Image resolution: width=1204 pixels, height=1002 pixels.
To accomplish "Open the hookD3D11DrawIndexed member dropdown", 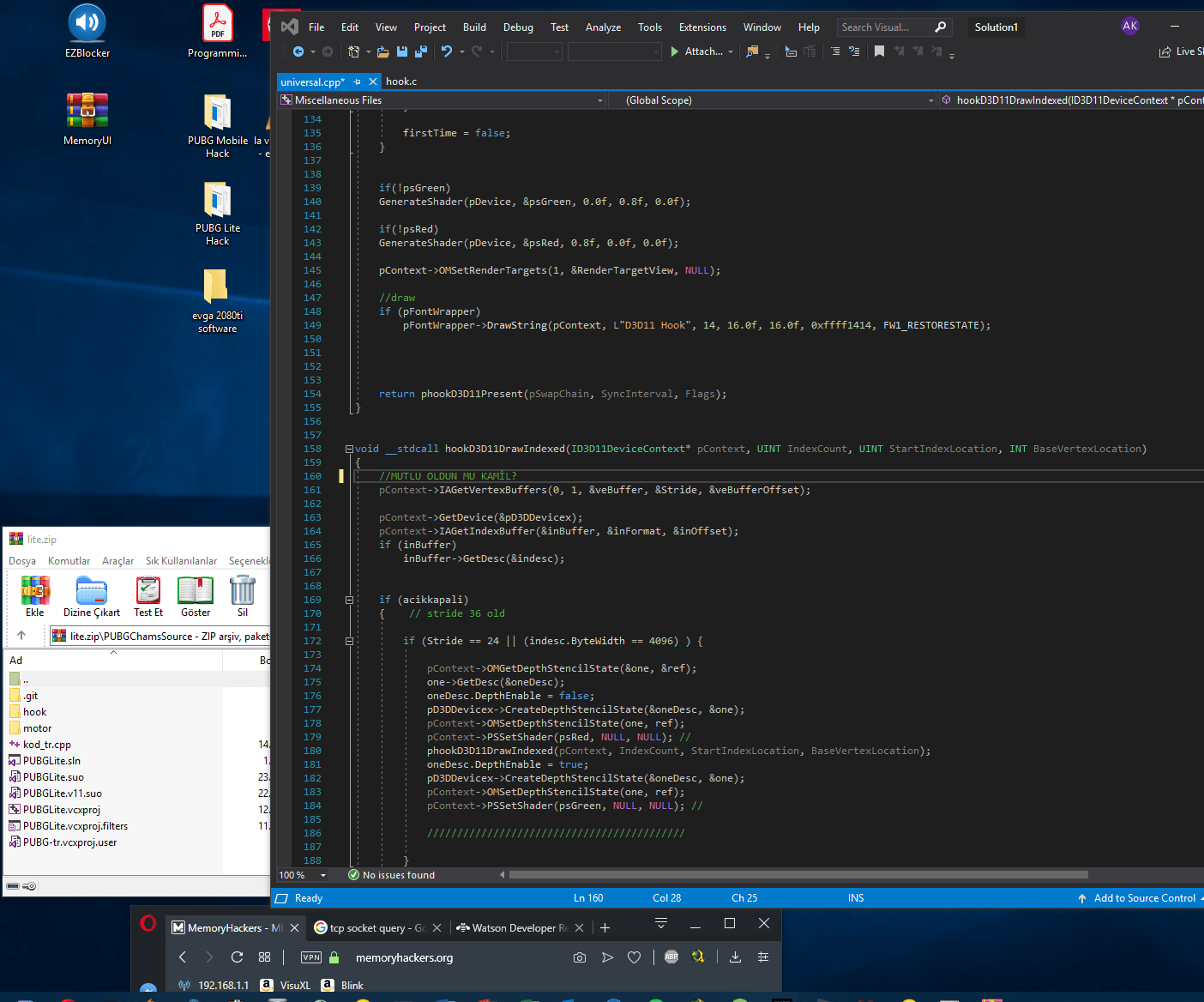I will point(1072,100).
